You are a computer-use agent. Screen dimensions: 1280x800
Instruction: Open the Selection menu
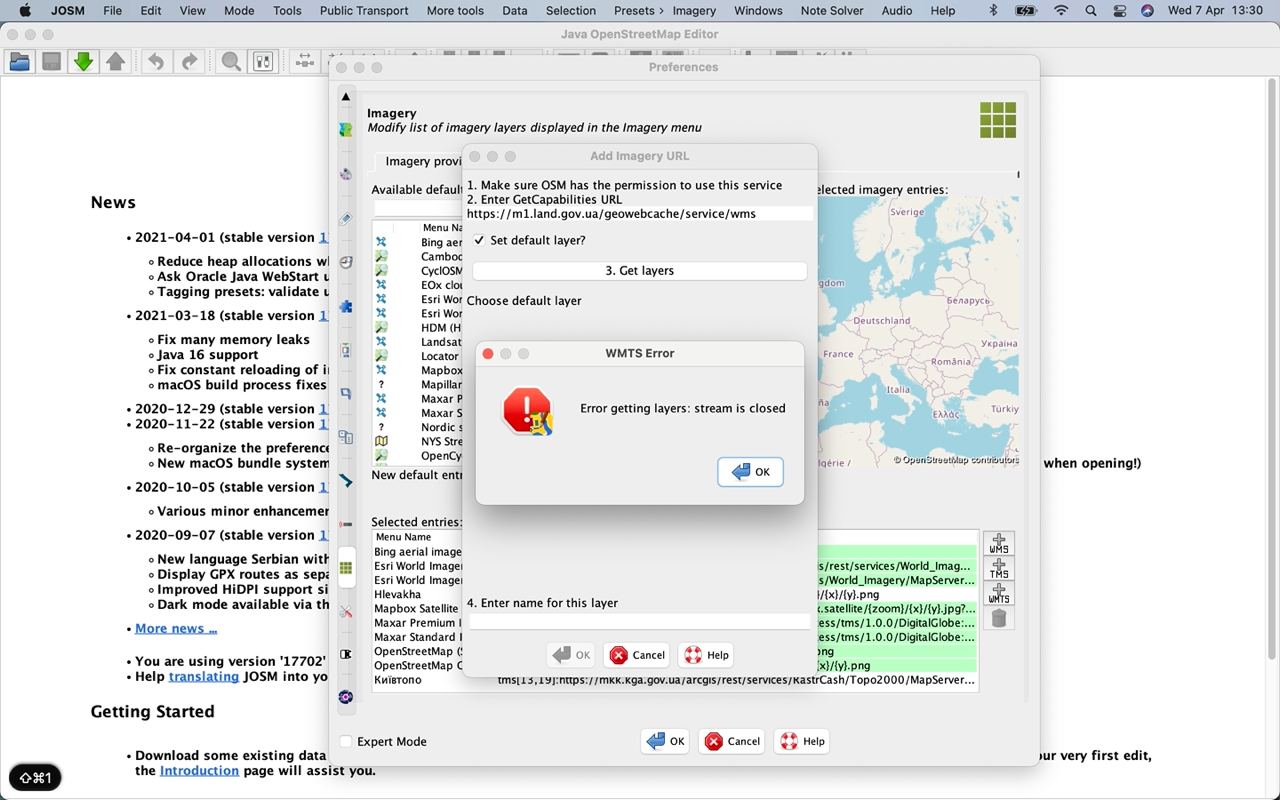(571, 11)
